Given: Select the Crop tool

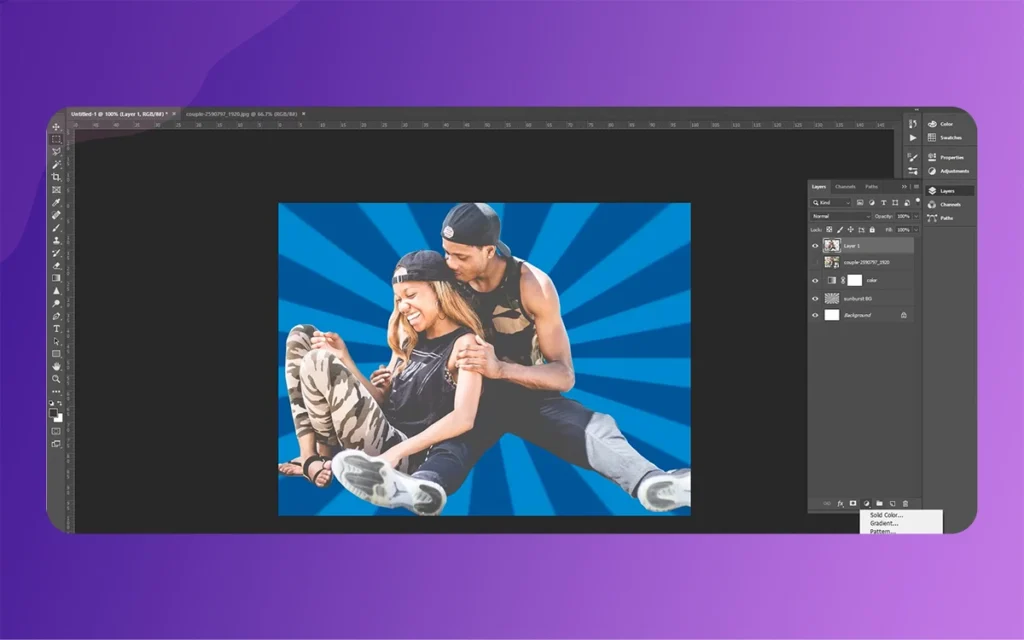Looking at the screenshot, I should tap(56, 177).
